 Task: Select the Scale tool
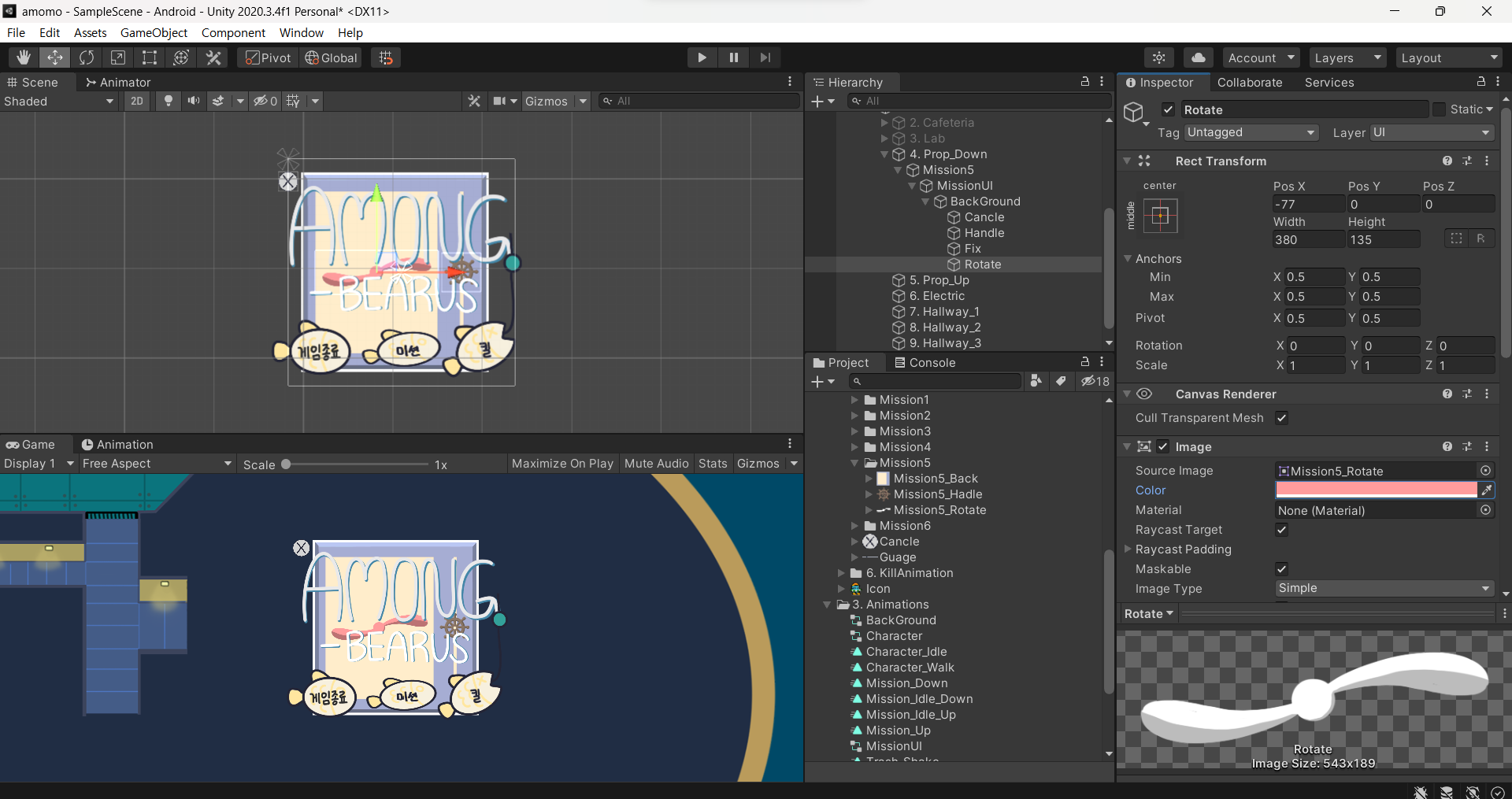(118, 57)
